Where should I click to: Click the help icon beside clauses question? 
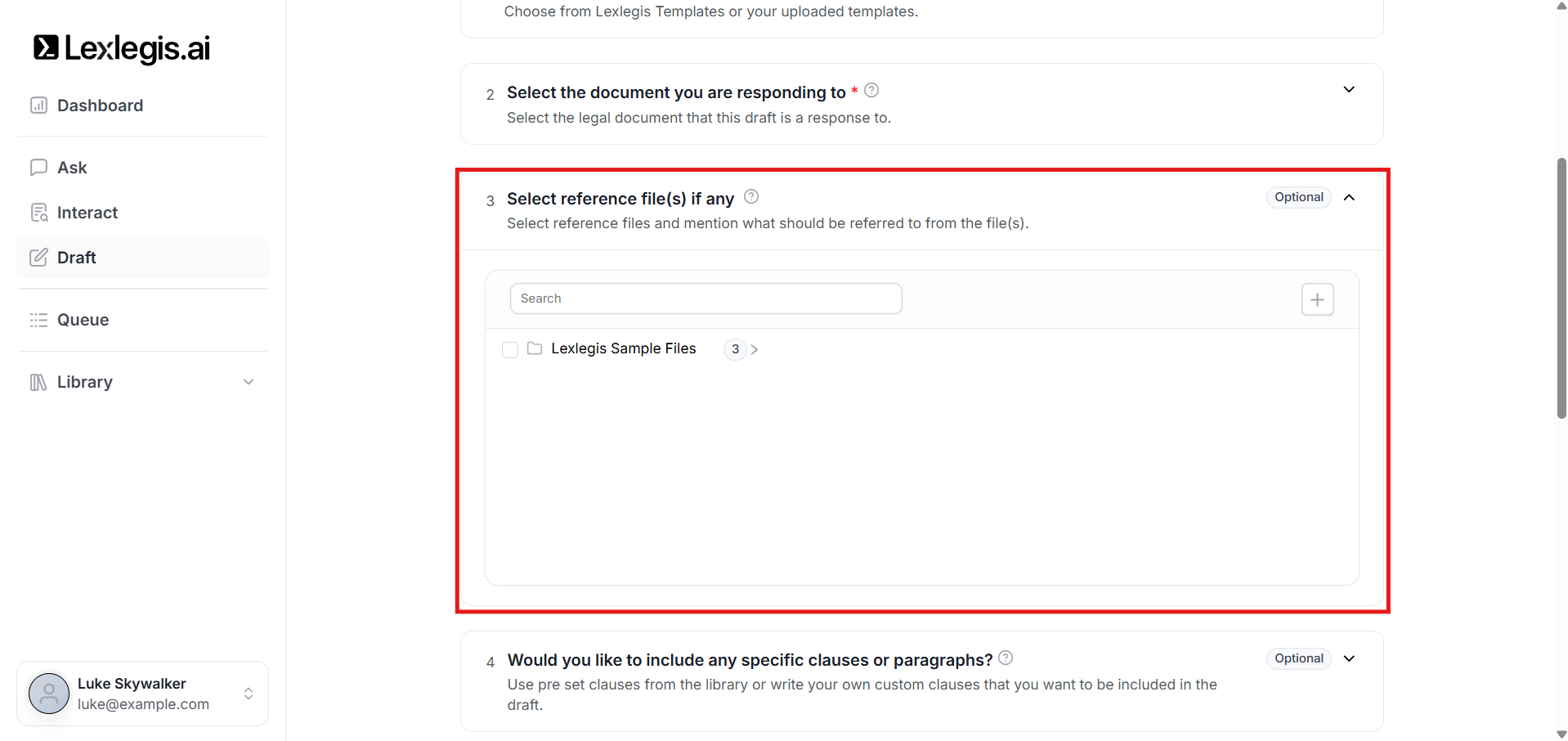pos(1006,658)
